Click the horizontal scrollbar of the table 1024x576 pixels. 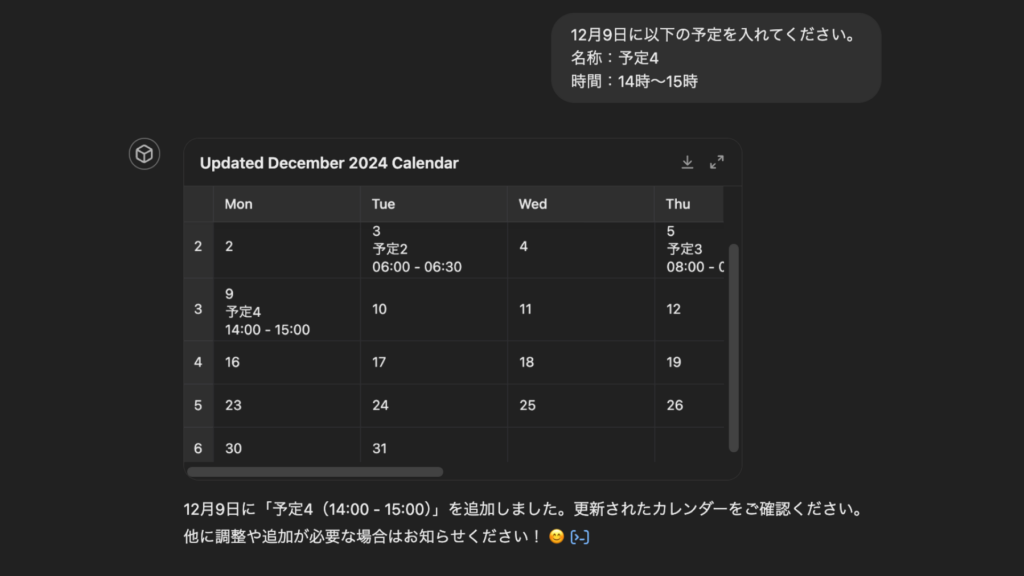(x=315, y=472)
